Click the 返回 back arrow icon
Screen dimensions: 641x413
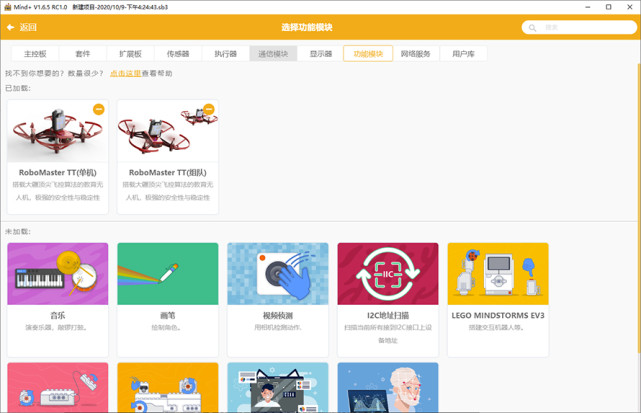point(10,27)
